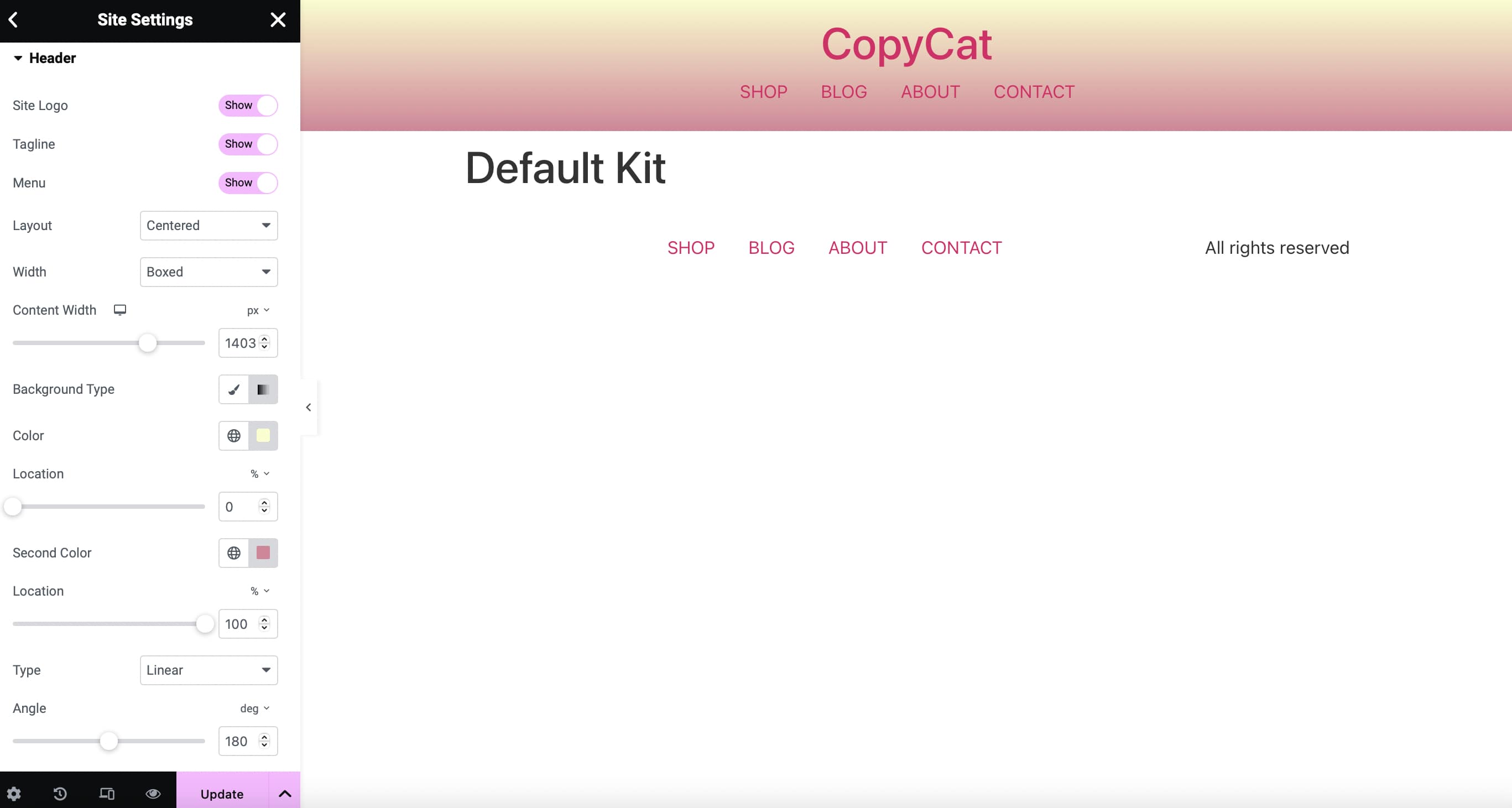Open the revision history icon
Image resolution: width=1512 pixels, height=808 pixels.
pyautogui.click(x=60, y=794)
